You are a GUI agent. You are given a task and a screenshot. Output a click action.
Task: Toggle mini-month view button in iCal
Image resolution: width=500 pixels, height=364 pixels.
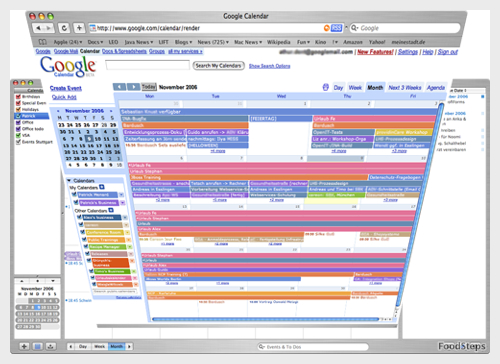[x=38, y=346]
